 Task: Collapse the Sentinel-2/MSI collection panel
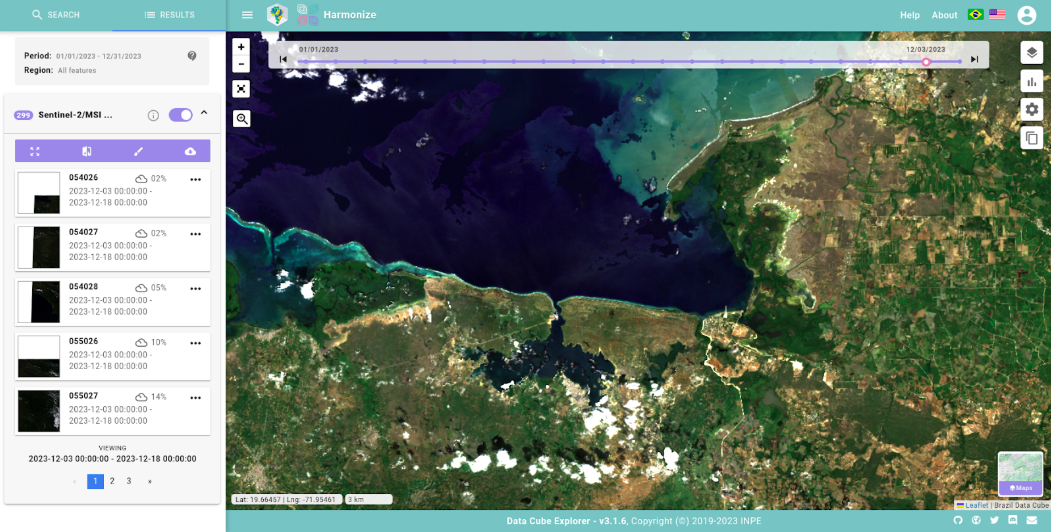pyautogui.click(x=204, y=113)
